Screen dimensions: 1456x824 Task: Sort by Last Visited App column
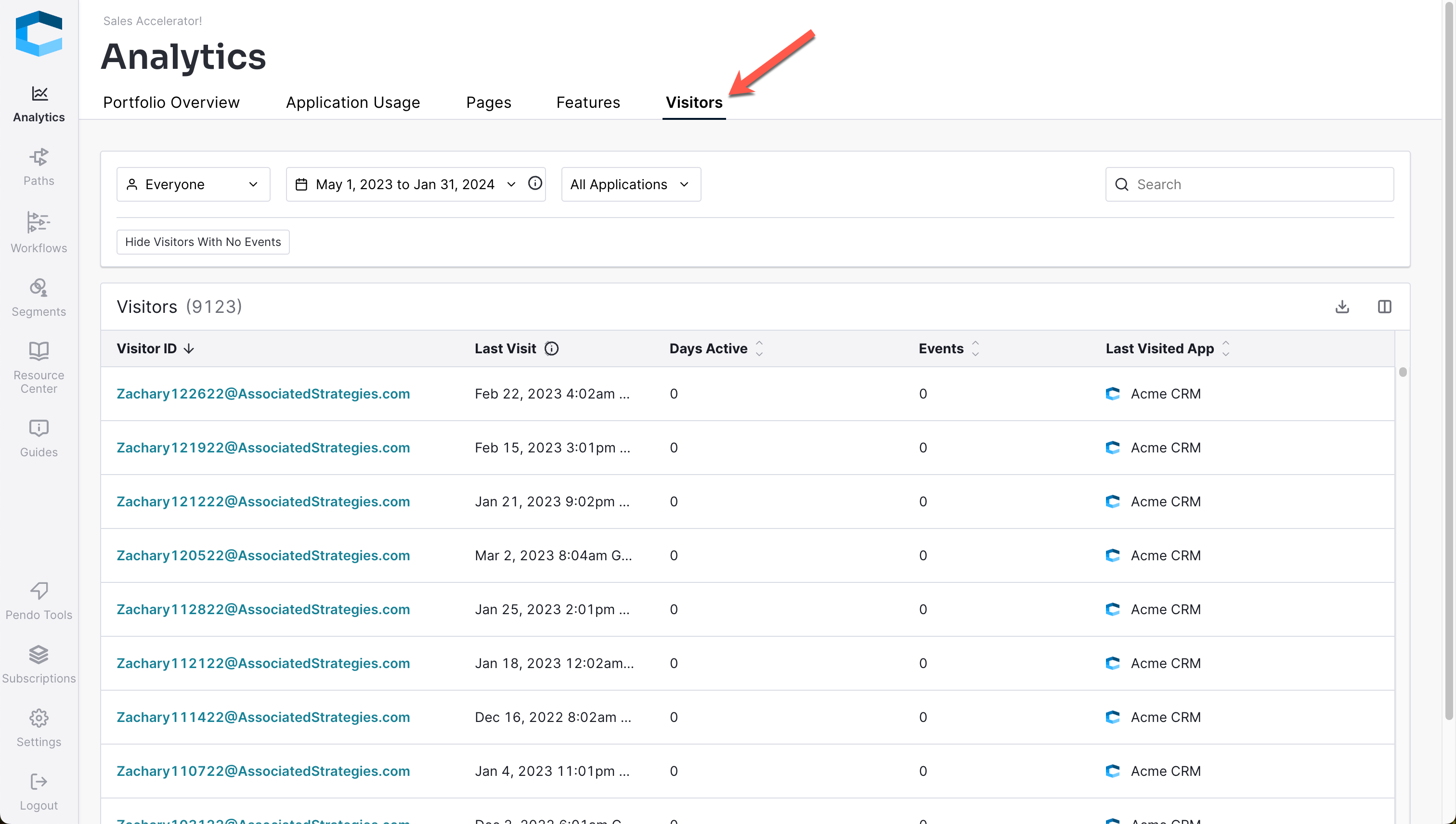tap(1225, 348)
